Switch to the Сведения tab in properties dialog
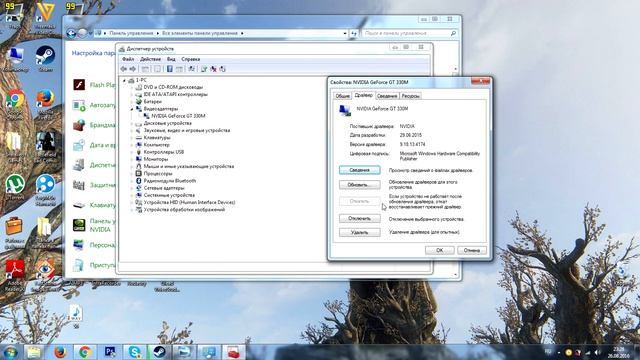The height and width of the screenshot is (360, 640). tap(387, 96)
